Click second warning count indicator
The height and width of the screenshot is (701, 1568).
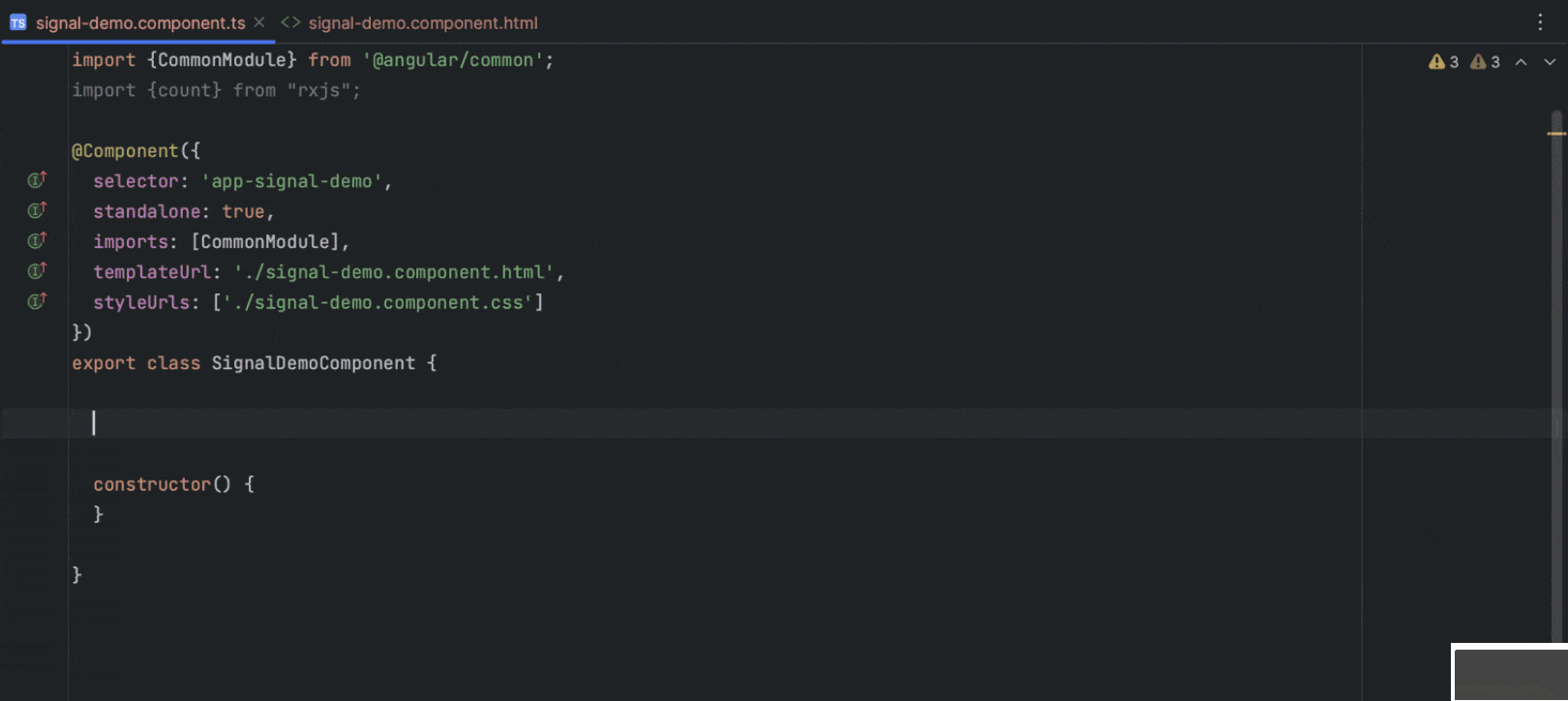pyautogui.click(x=1485, y=62)
